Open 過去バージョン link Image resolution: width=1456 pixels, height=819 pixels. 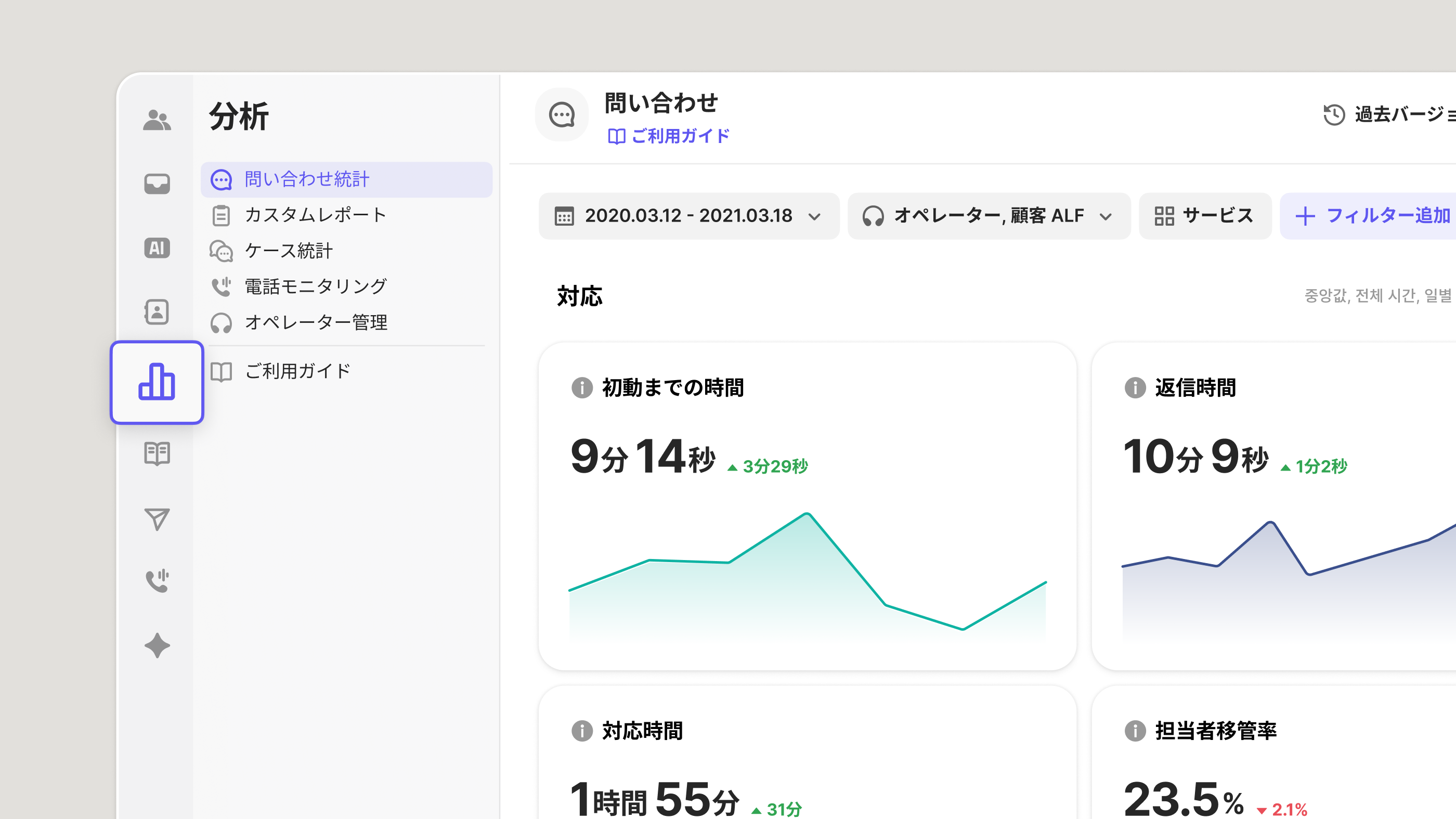click(1389, 115)
